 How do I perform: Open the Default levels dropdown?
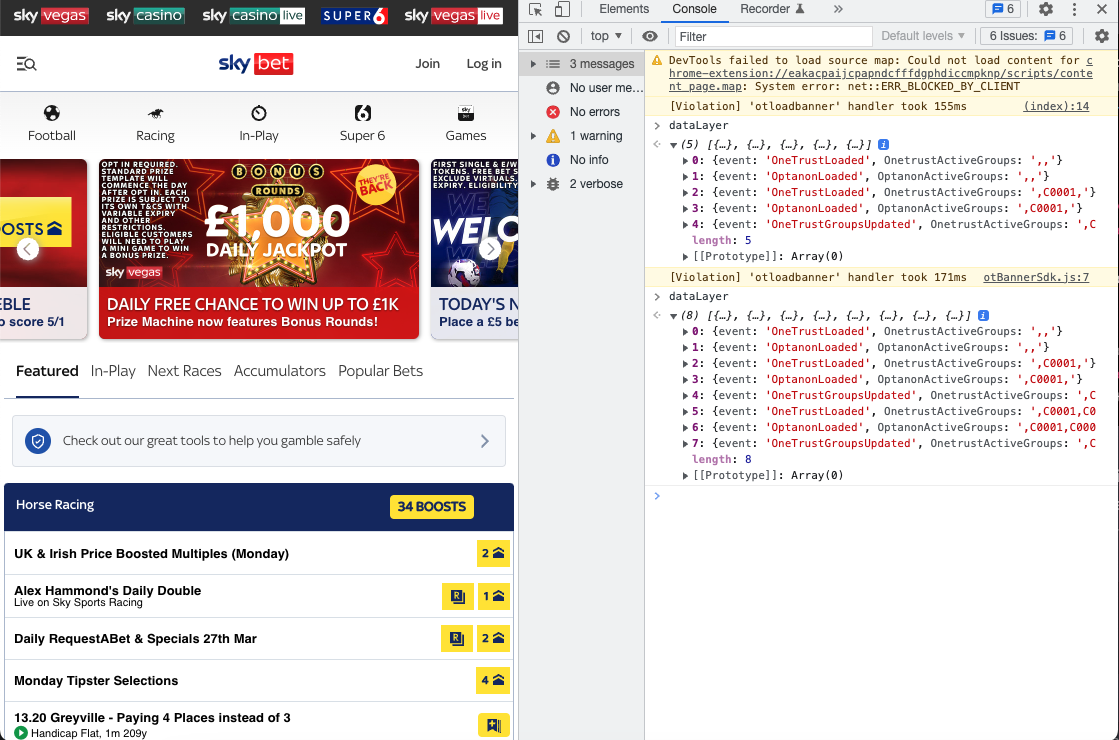[x=923, y=36]
